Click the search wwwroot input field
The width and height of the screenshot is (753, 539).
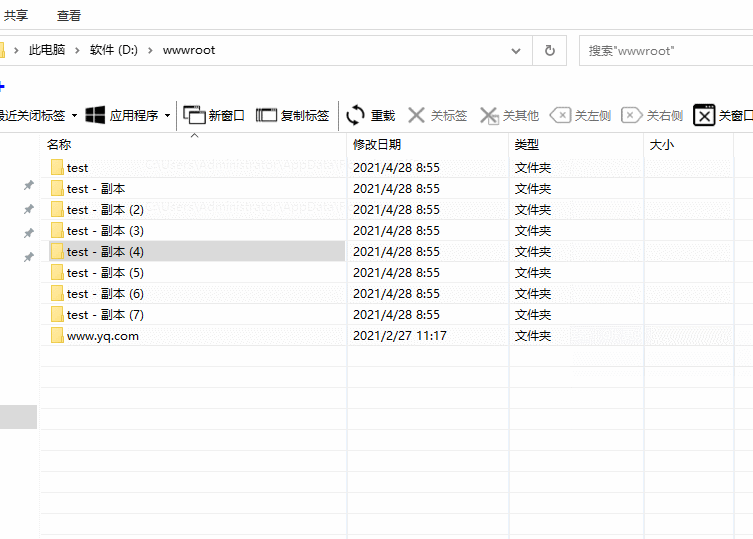[x=666, y=50]
